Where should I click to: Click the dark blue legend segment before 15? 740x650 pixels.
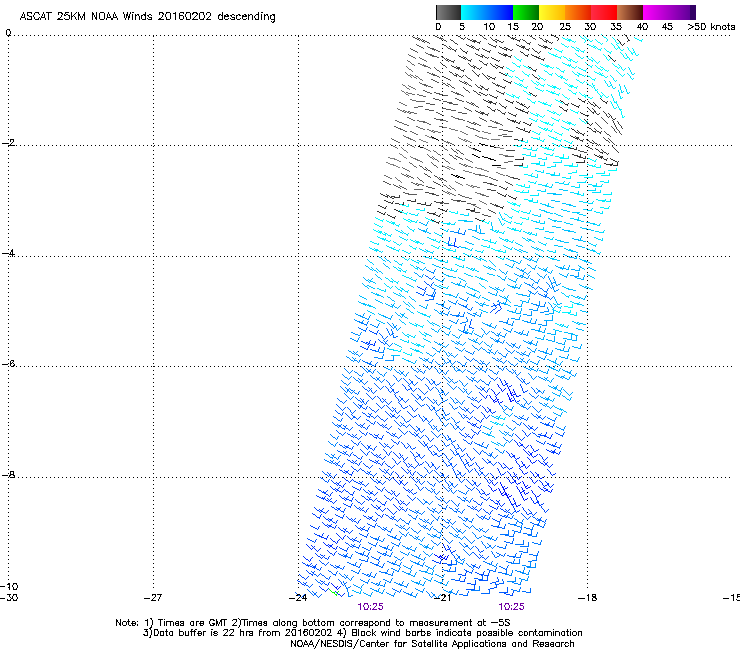[x=500, y=12]
